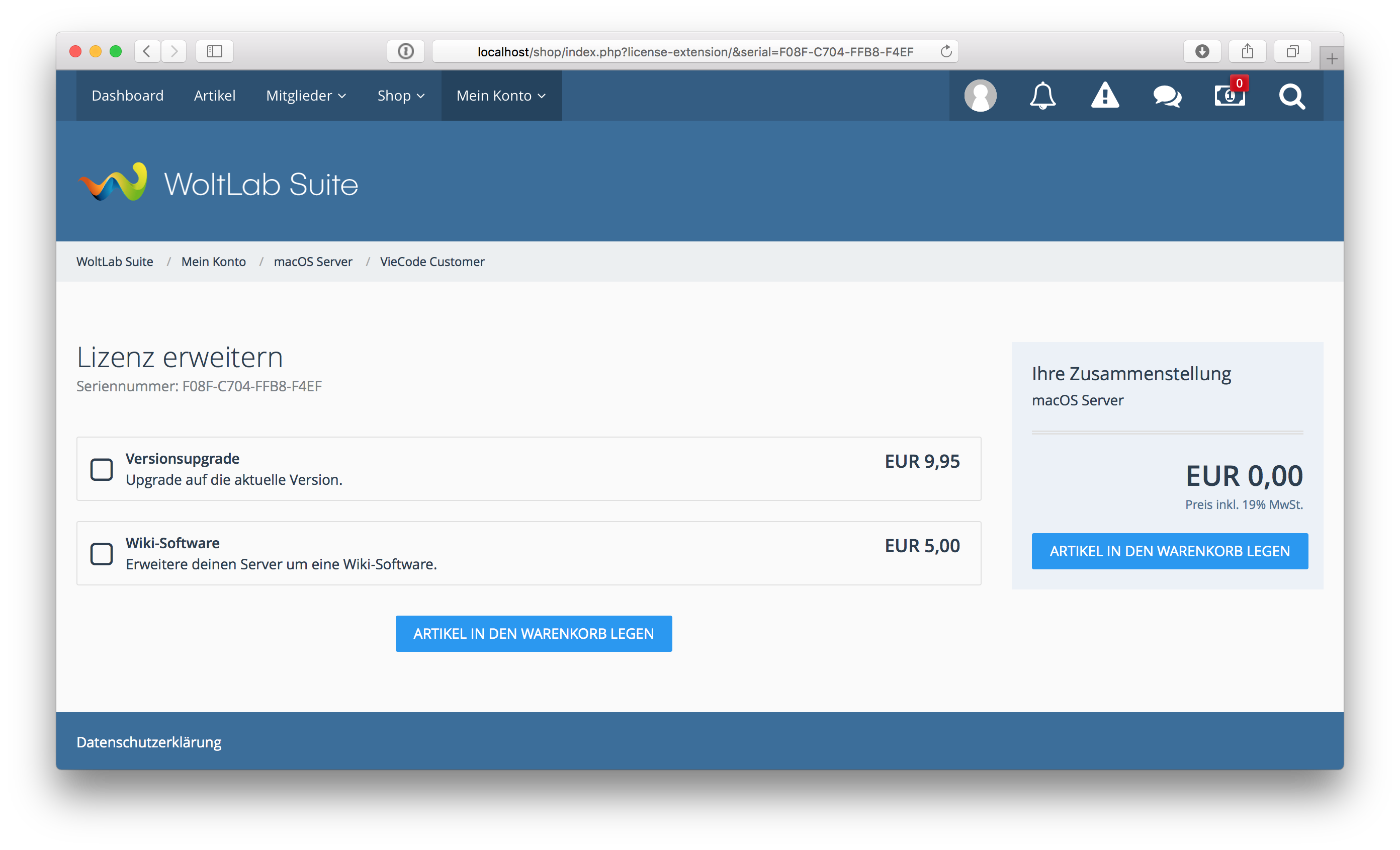
Task: Open the conversations speech bubble icon
Action: [x=1167, y=96]
